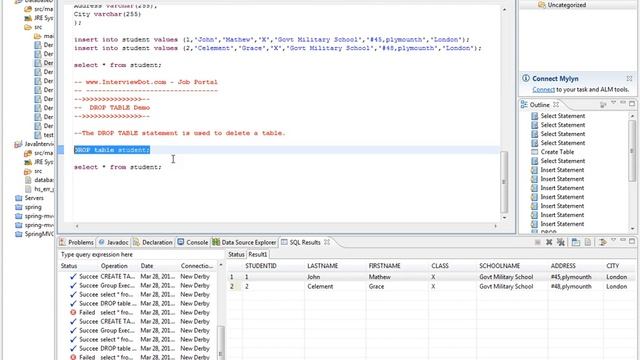Screen dimensions: 640x360
Task: Switch to the Console tab
Action: coord(193,242)
